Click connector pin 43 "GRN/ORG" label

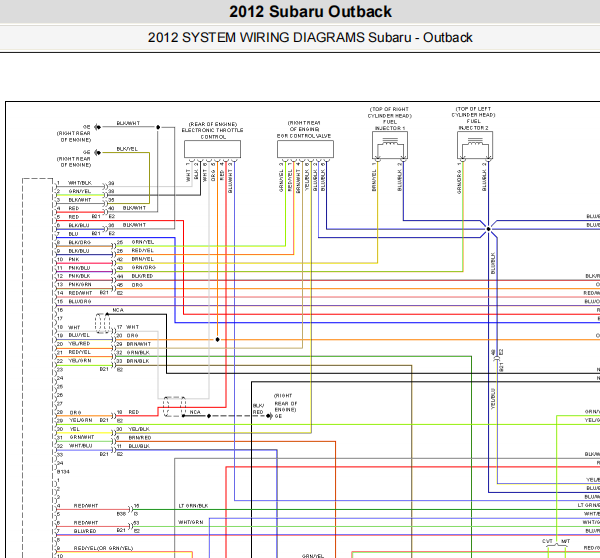tap(143, 268)
